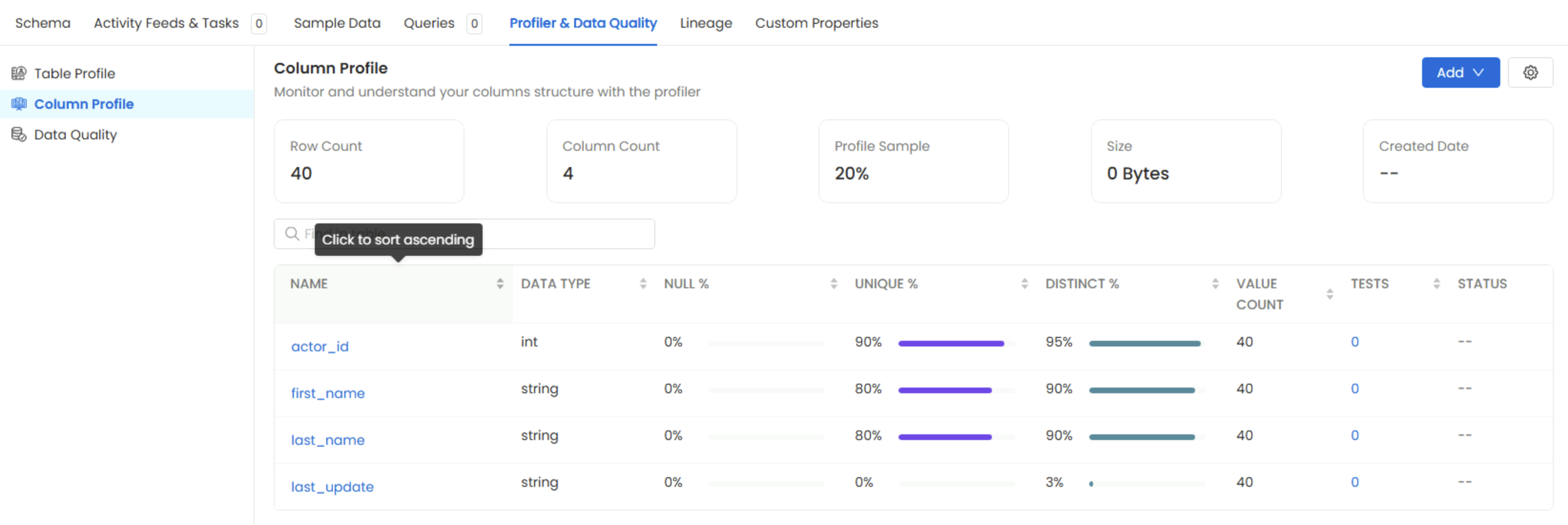This screenshot has width=1568, height=525.
Task: Open the Sample Data tab
Action: pos(337,23)
